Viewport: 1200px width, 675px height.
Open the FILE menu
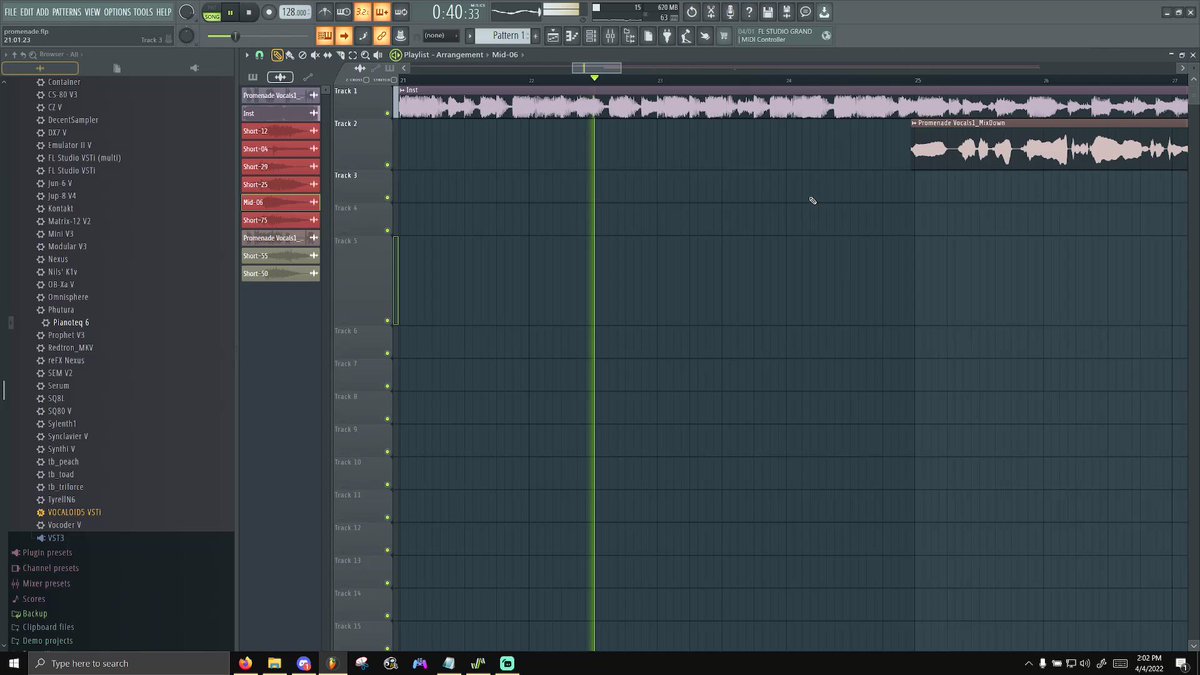coord(11,12)
